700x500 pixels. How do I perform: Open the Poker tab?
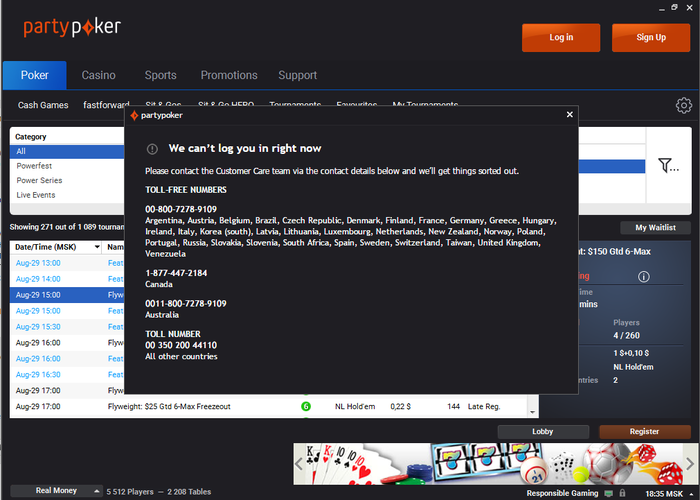point(35,75)
